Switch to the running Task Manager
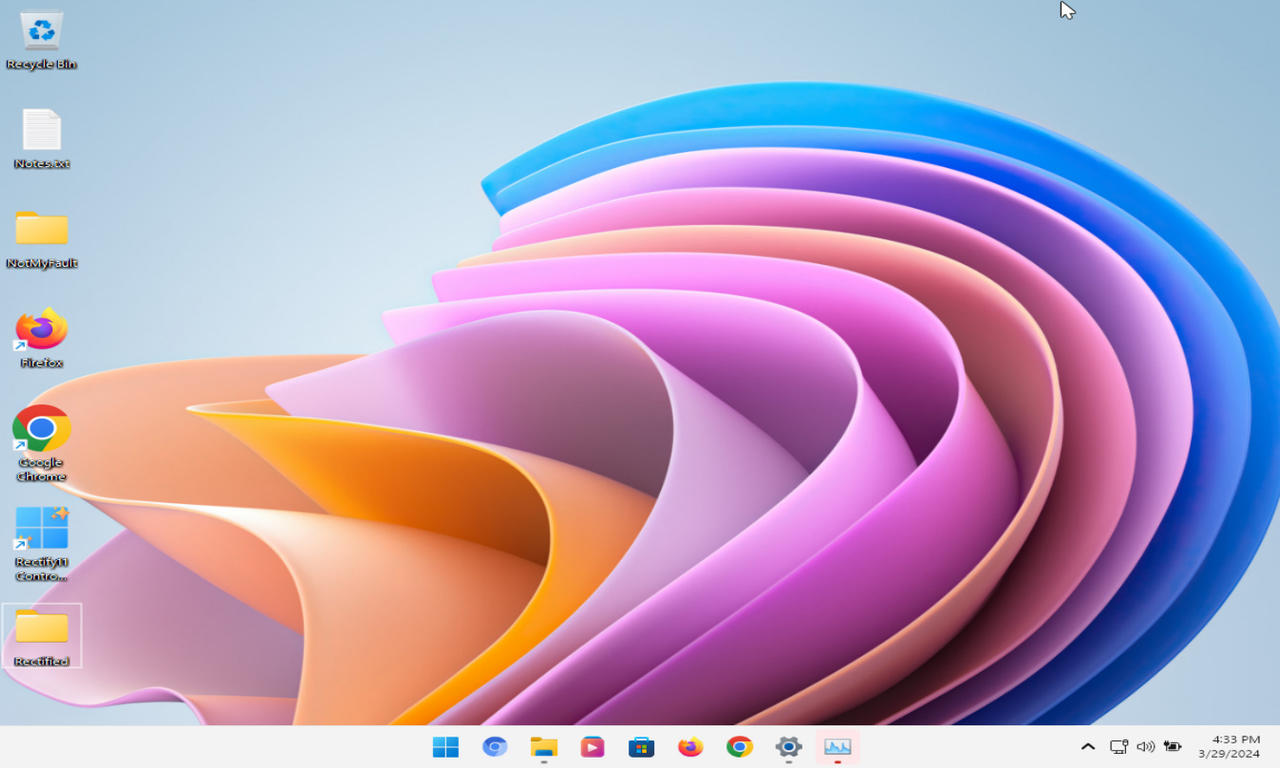 coord(837,746)
